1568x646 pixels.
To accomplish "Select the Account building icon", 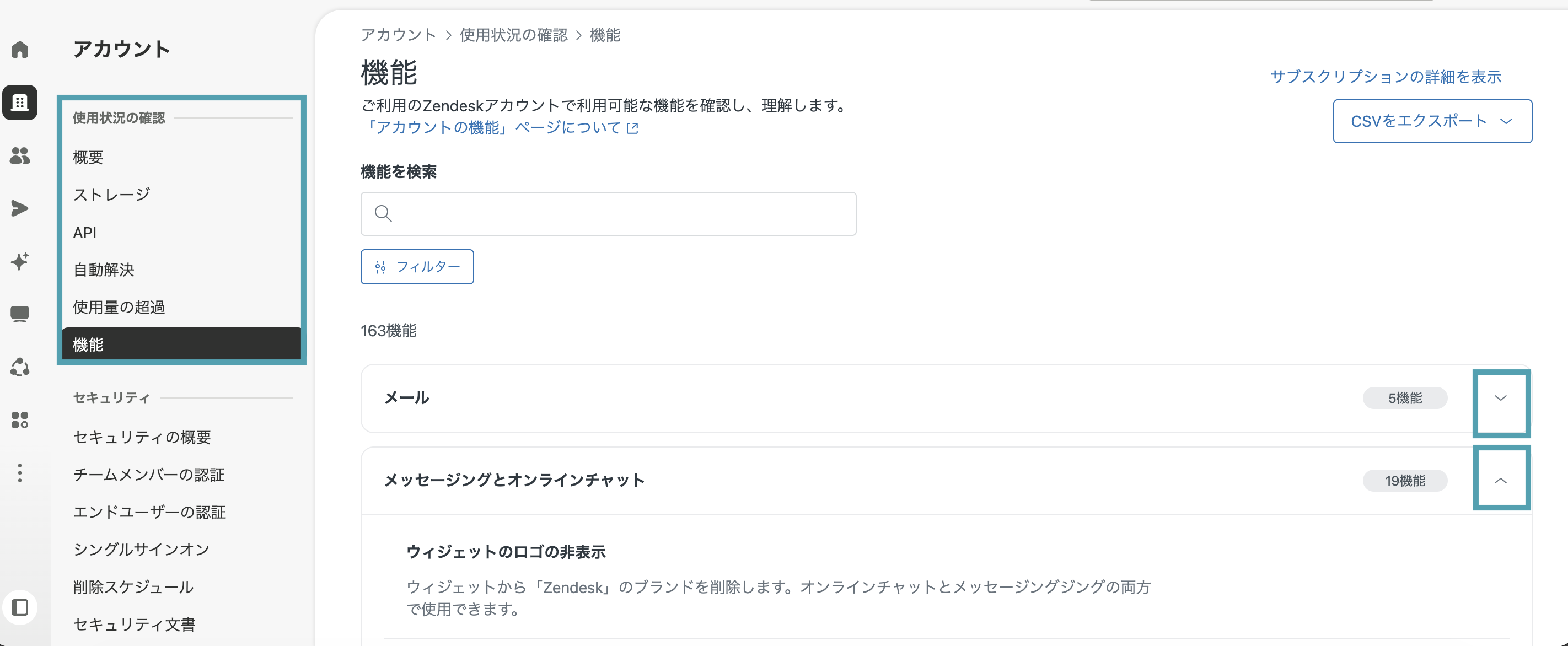I will pyautogui.click(x=20, y=102).
